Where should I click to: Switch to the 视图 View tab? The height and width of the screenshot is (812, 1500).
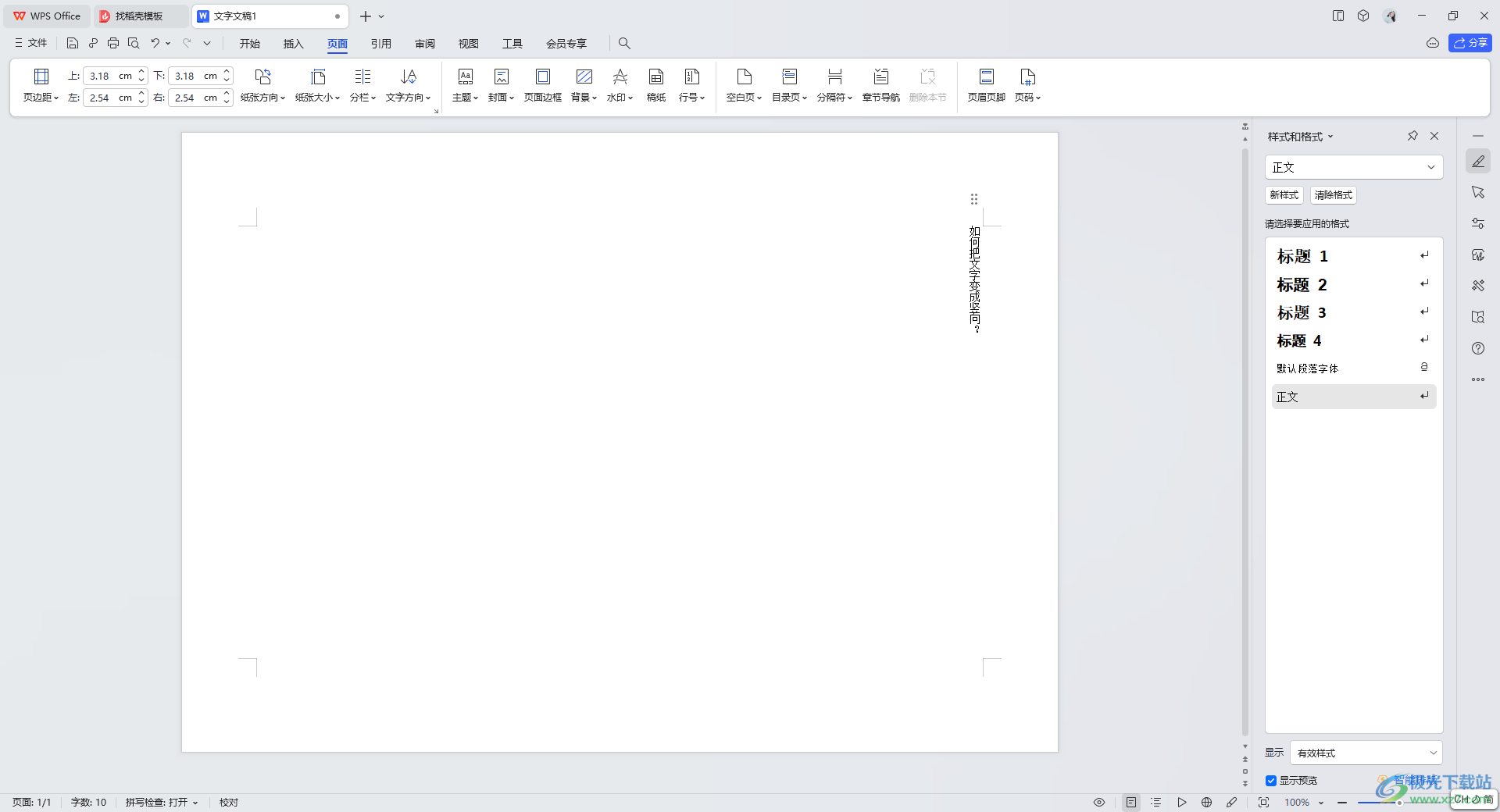tap(469, 44)
